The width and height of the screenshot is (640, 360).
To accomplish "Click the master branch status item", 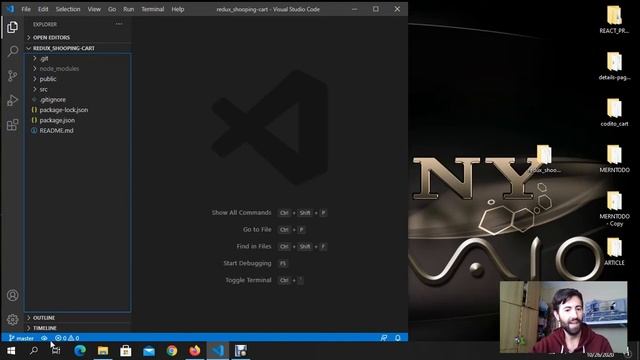I will click(x=21, y=338).
